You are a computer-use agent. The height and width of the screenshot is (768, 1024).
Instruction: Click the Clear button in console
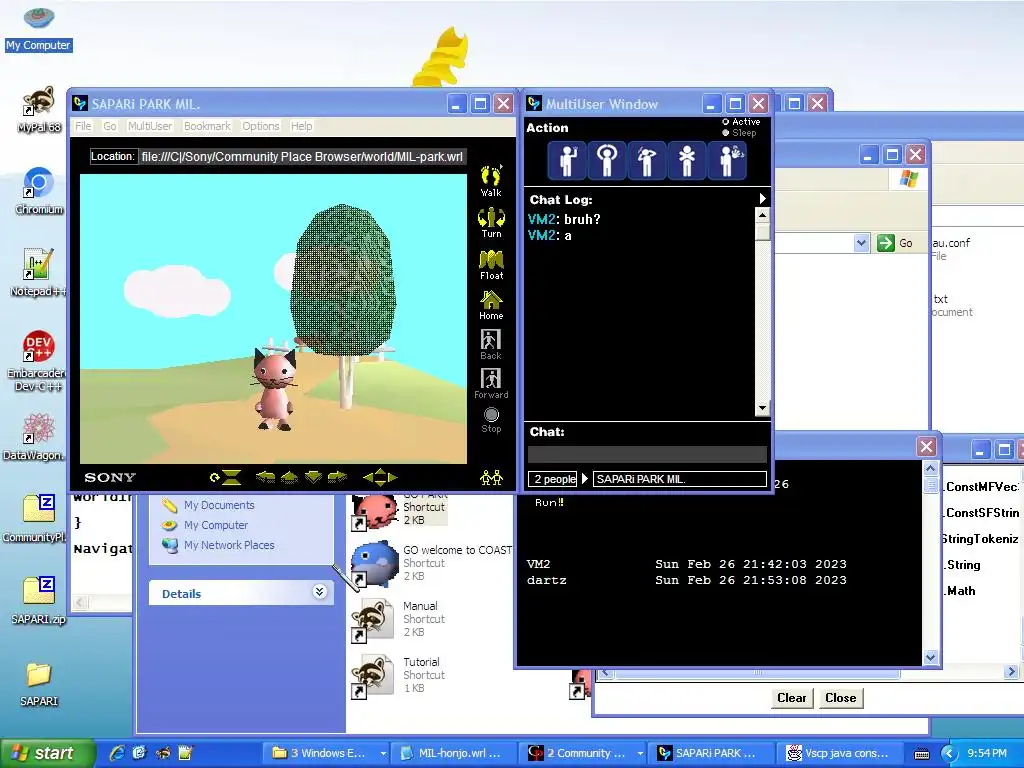point(792,697)
